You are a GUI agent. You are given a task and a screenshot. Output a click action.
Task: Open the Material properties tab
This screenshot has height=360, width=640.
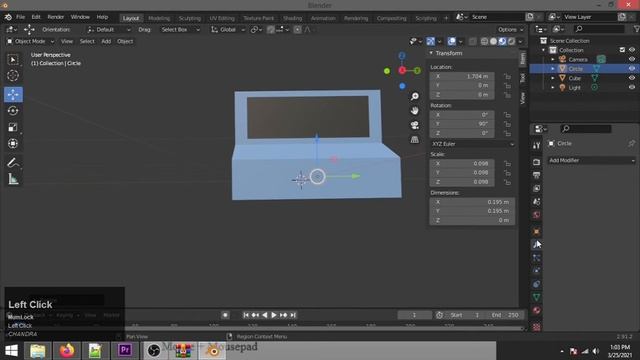[536, 310]
